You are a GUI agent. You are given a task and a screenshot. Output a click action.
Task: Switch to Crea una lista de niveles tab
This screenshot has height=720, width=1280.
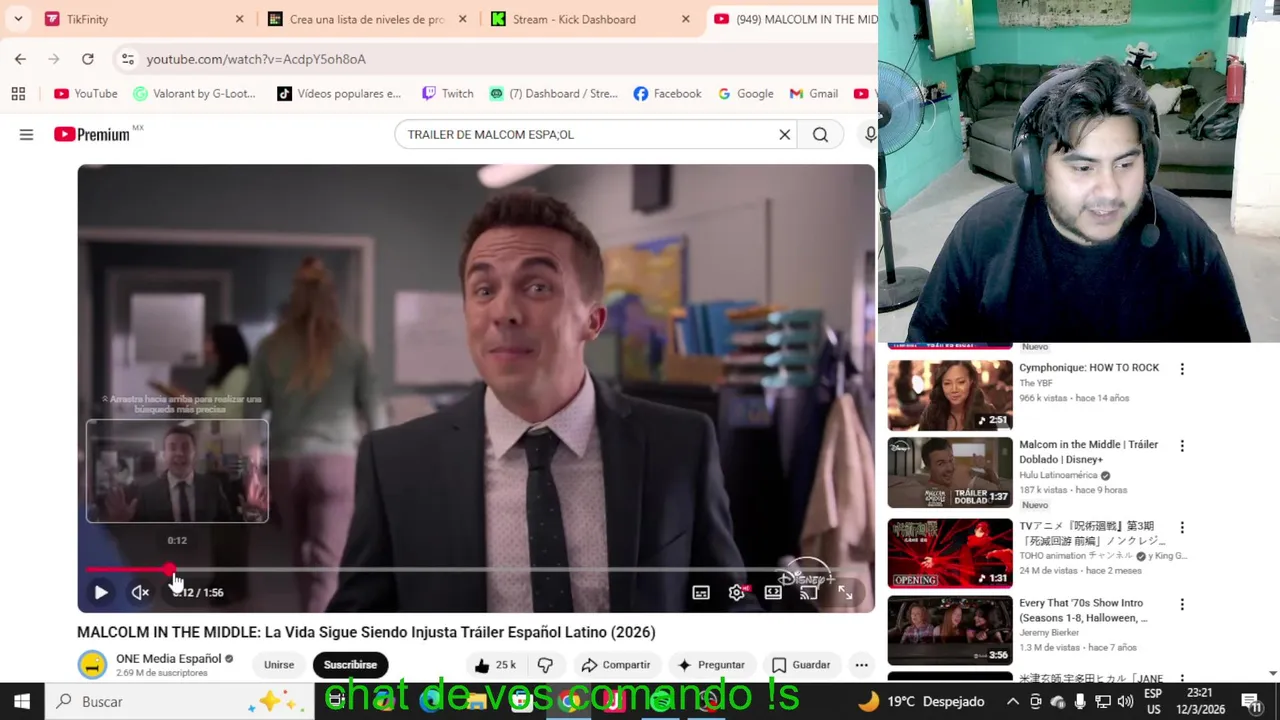pos(366,19)
